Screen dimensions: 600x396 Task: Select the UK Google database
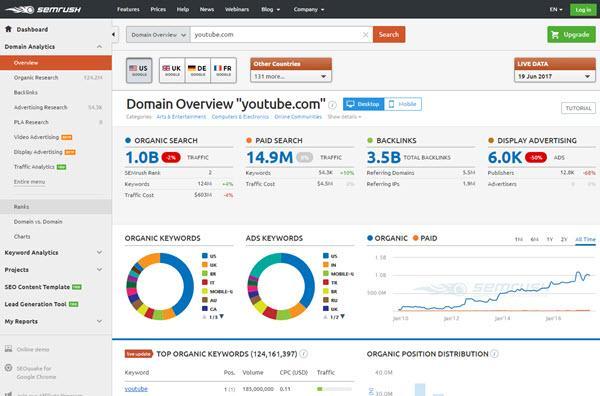(x=172, y=70)
